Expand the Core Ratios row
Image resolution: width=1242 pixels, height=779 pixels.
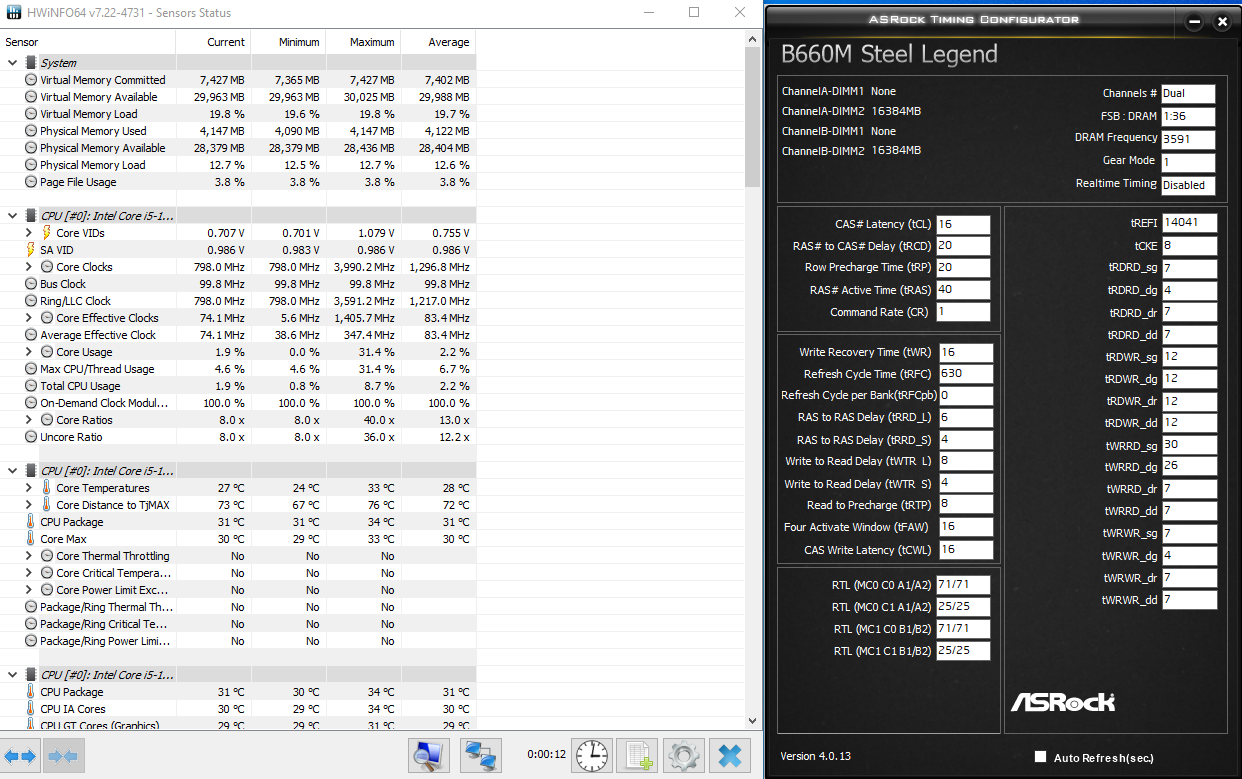(29, 420)
